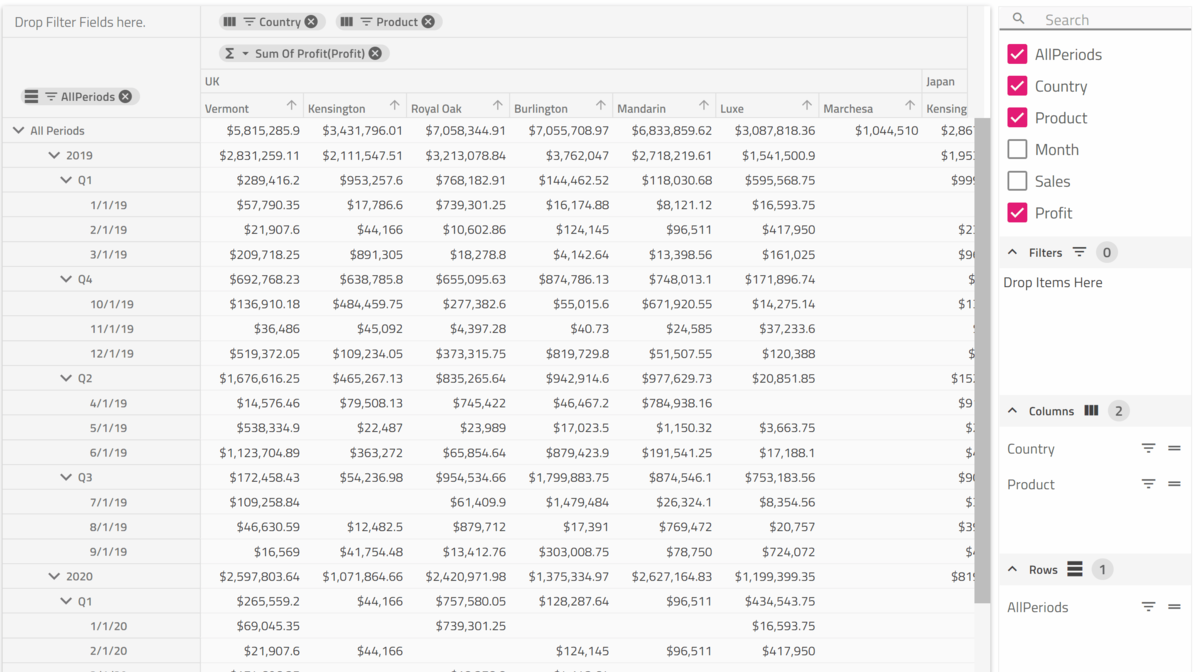This screenshot has height=672, width=1200.
Task: Click the columns icon on Country chip
Action: [x=230, y=22]
